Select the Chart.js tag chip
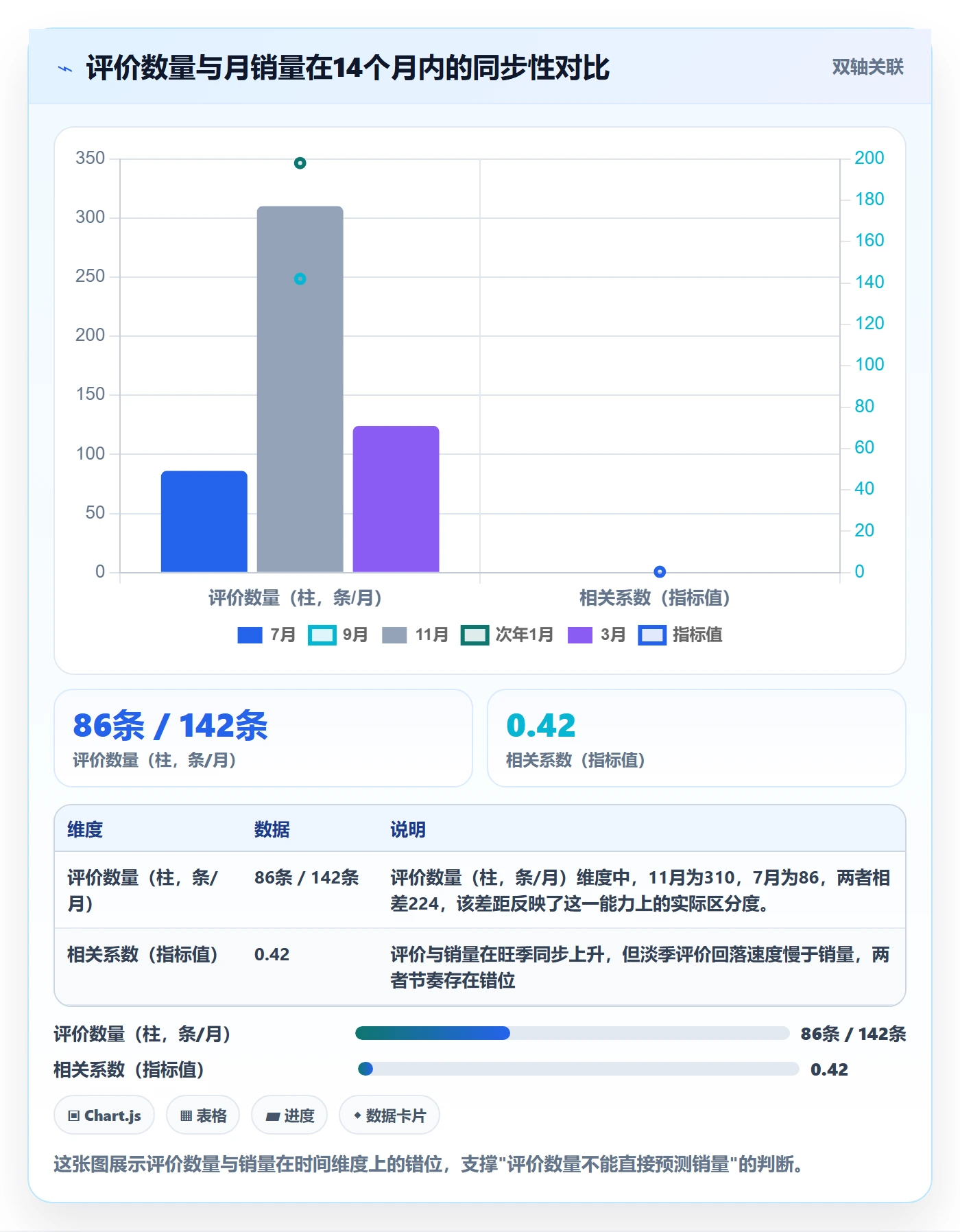The width and height of the screenshot is (960, 1232). tap(104, 1115)
